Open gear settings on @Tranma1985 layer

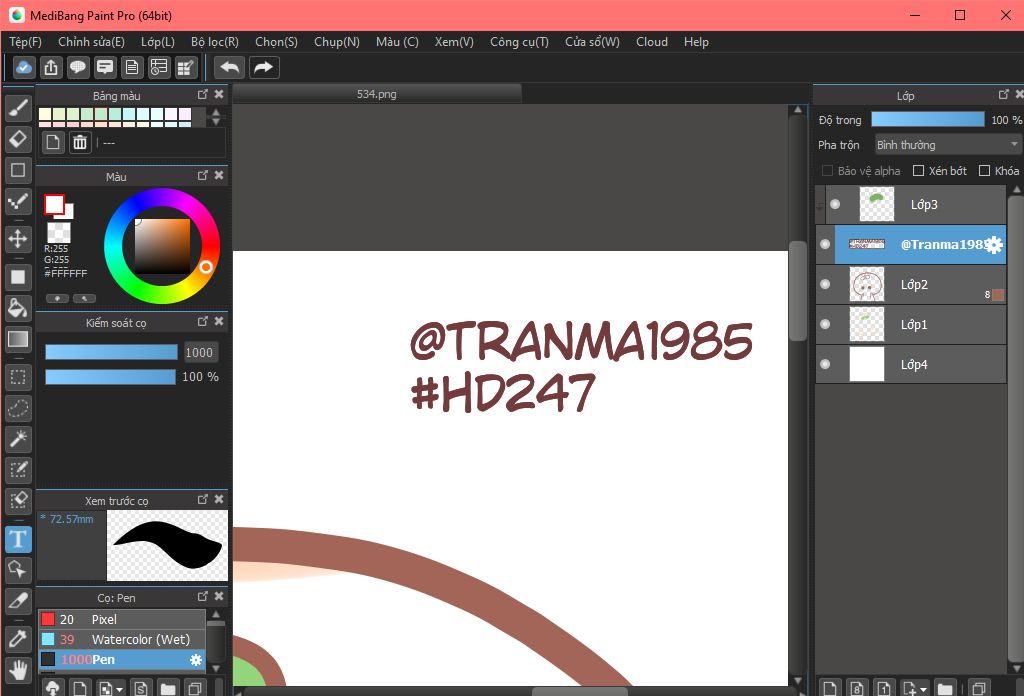(x=994, y=245)
